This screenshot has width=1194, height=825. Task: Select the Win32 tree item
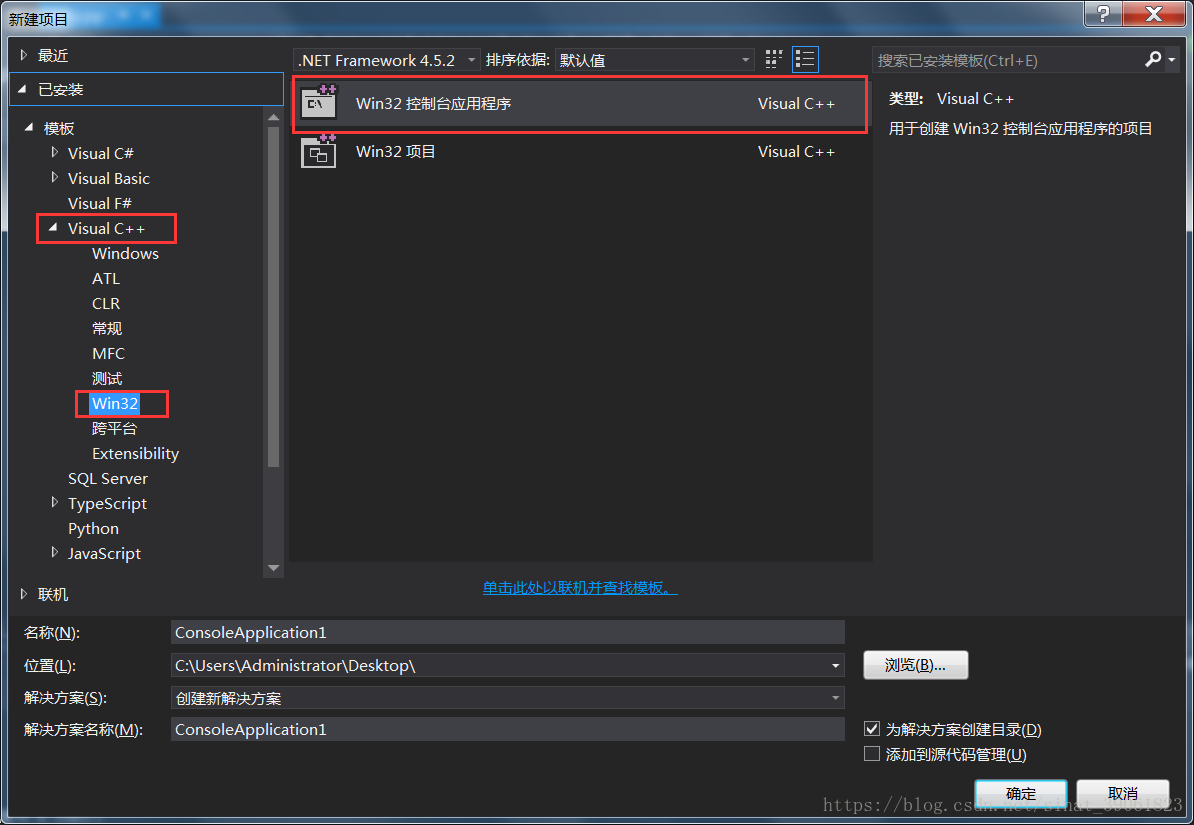115,403
